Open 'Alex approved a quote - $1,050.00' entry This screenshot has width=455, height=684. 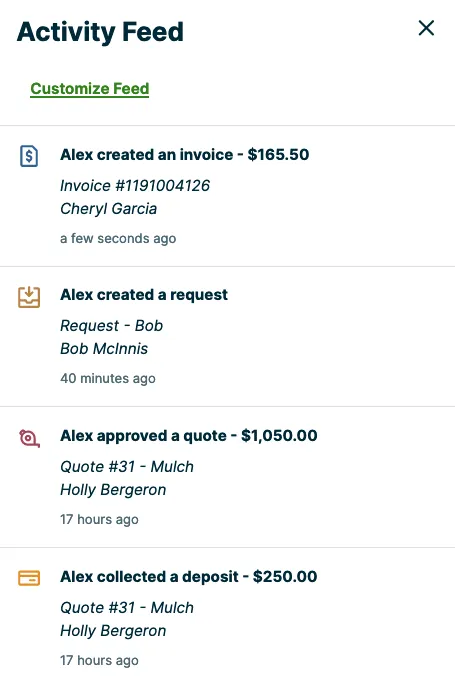(x=188, y=436)
